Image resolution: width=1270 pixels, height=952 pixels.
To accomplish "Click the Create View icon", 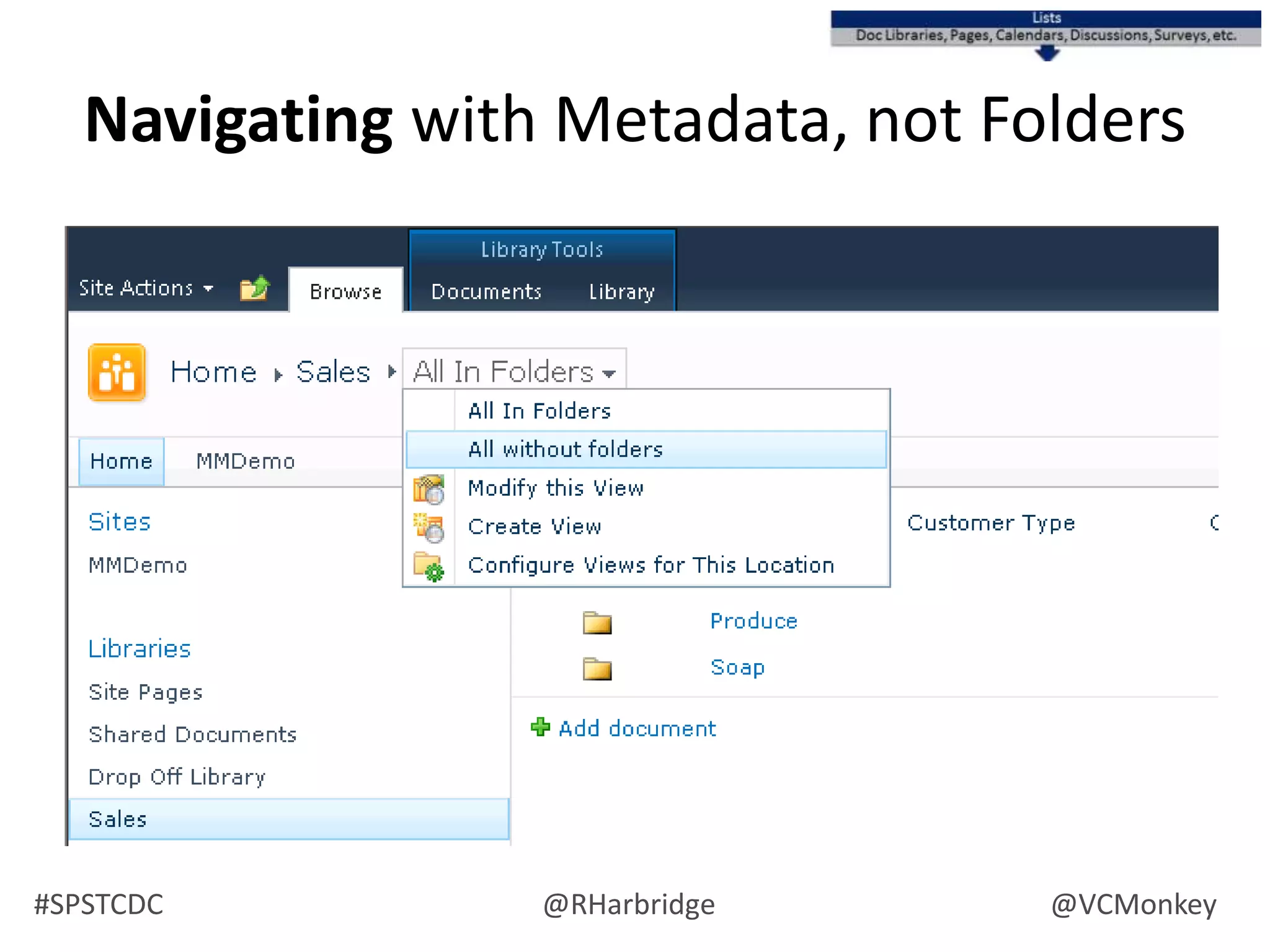I will click(x=429, y=527).
